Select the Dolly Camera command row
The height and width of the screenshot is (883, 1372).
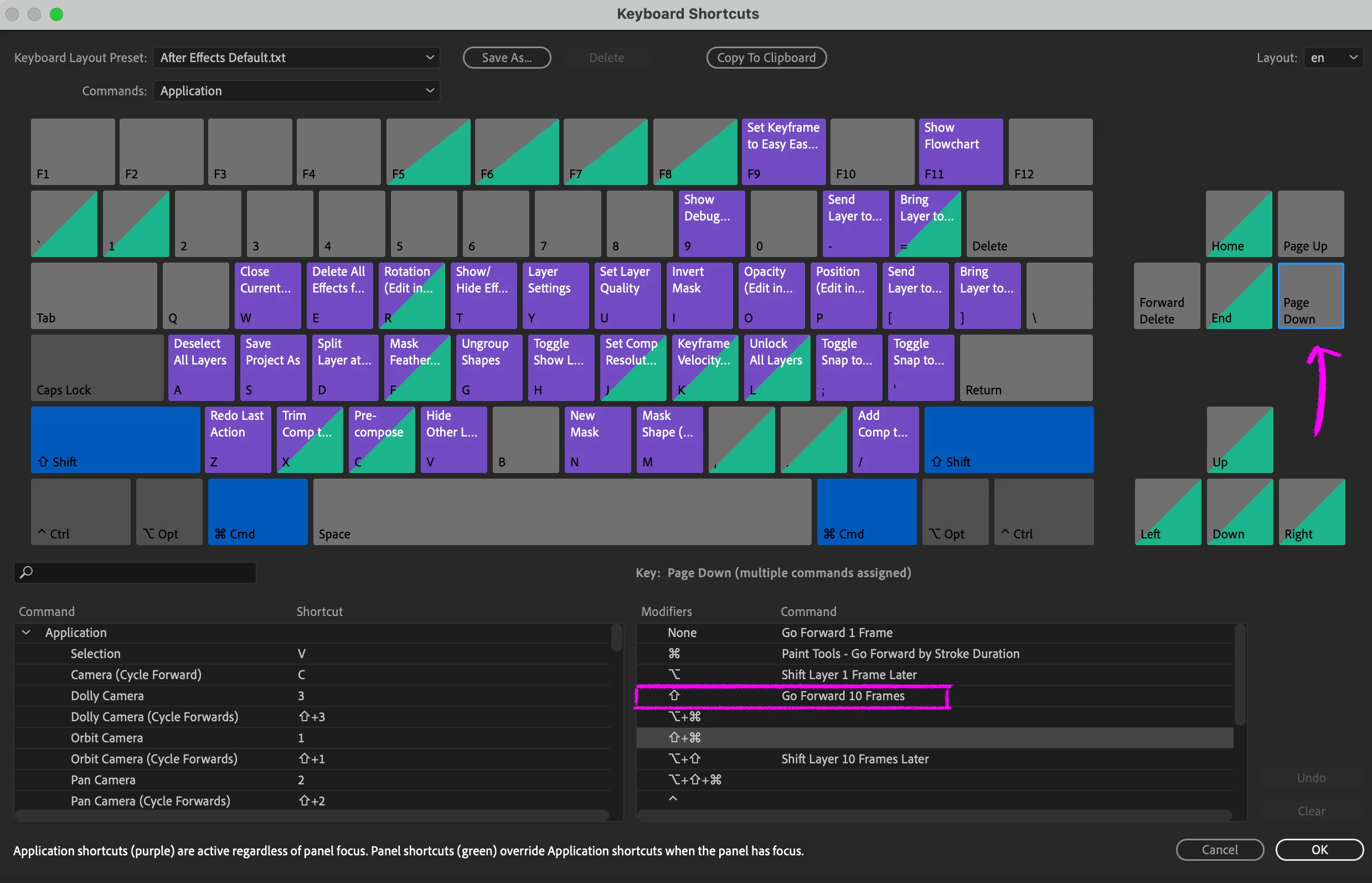[x=107, y=696]
